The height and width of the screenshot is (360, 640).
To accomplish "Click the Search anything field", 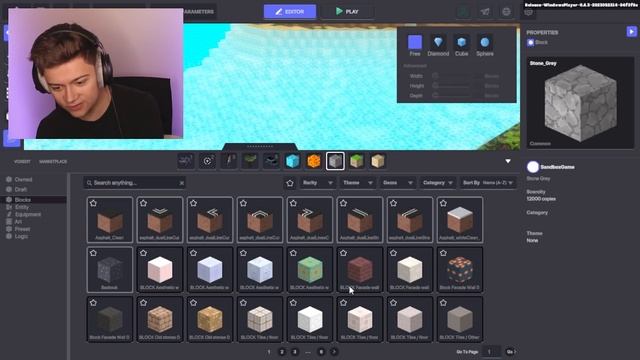I will [135, 183].
